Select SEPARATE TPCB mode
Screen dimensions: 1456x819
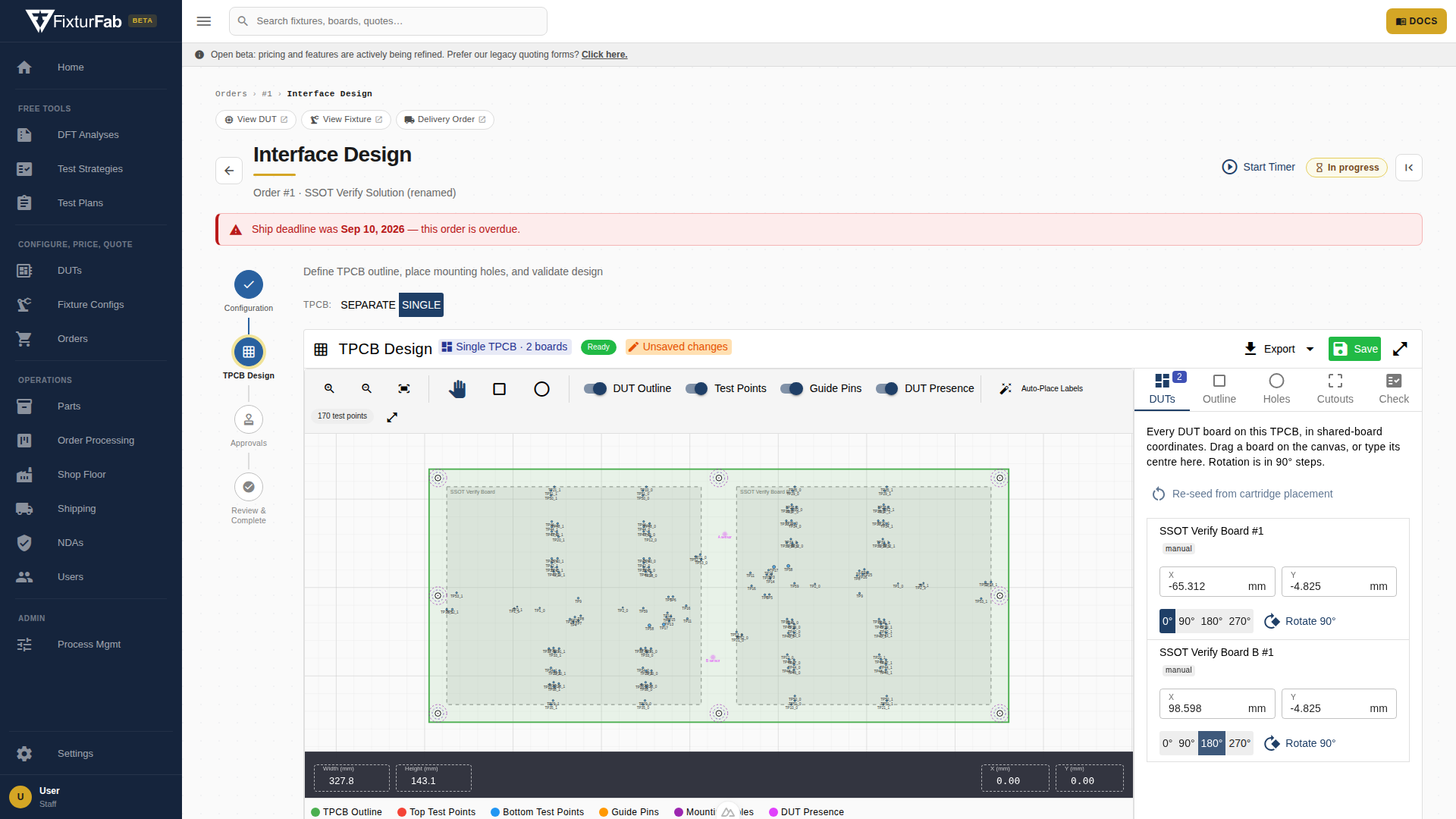[x=368, y=305]
